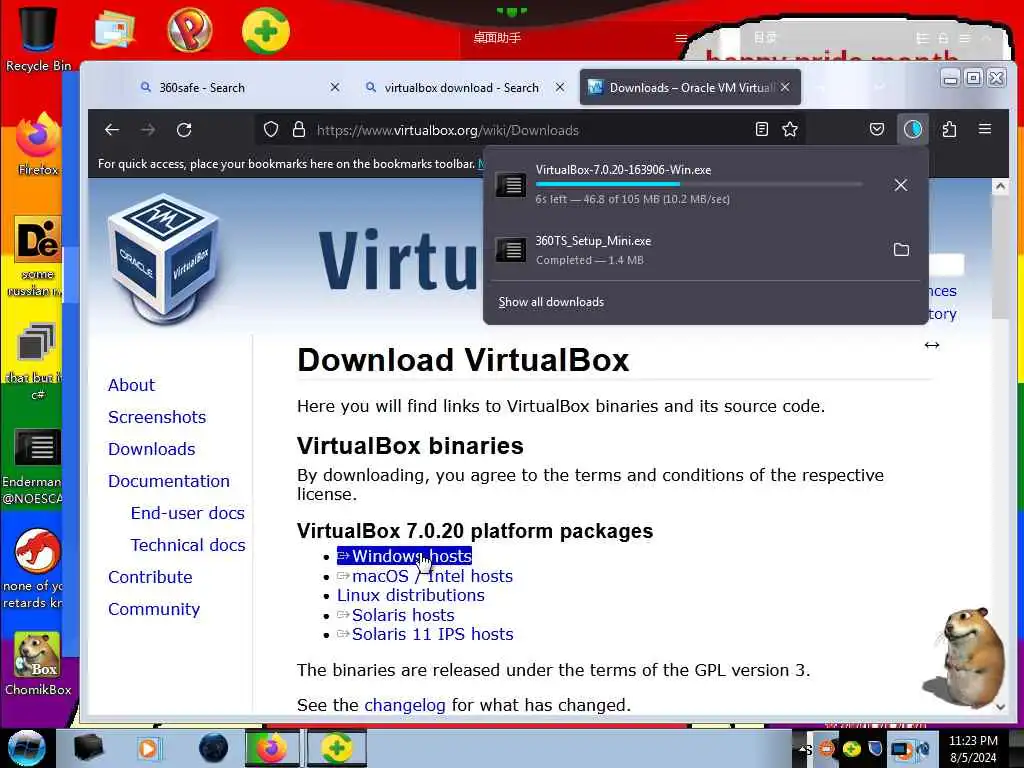Click the page vertical scrollbar thumb
1024x768 pixels.
(1000, 258)
